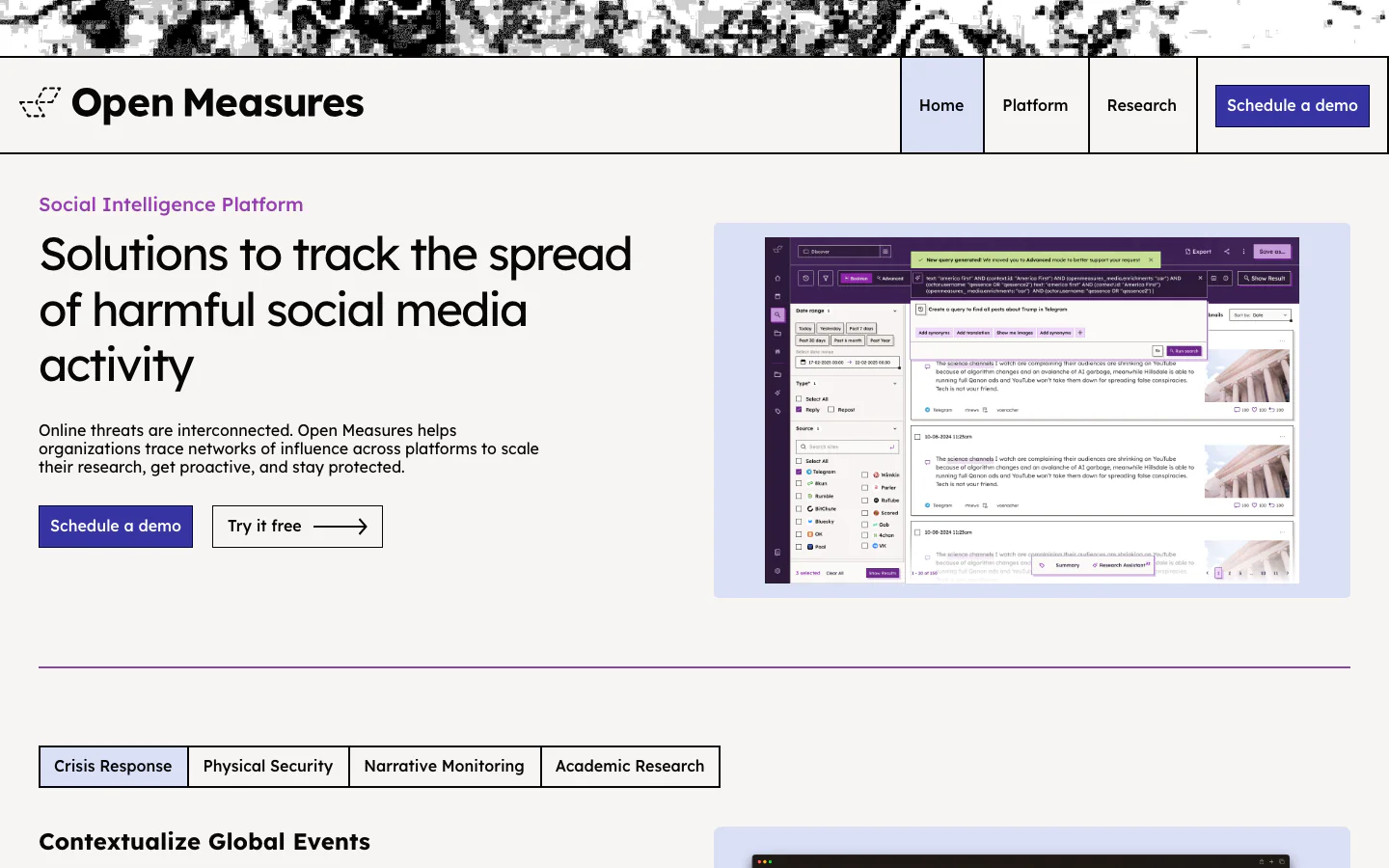The image size is (1389, 868).
Task: Click Export in the preview top bar
Action: [x=1199, y=252]
